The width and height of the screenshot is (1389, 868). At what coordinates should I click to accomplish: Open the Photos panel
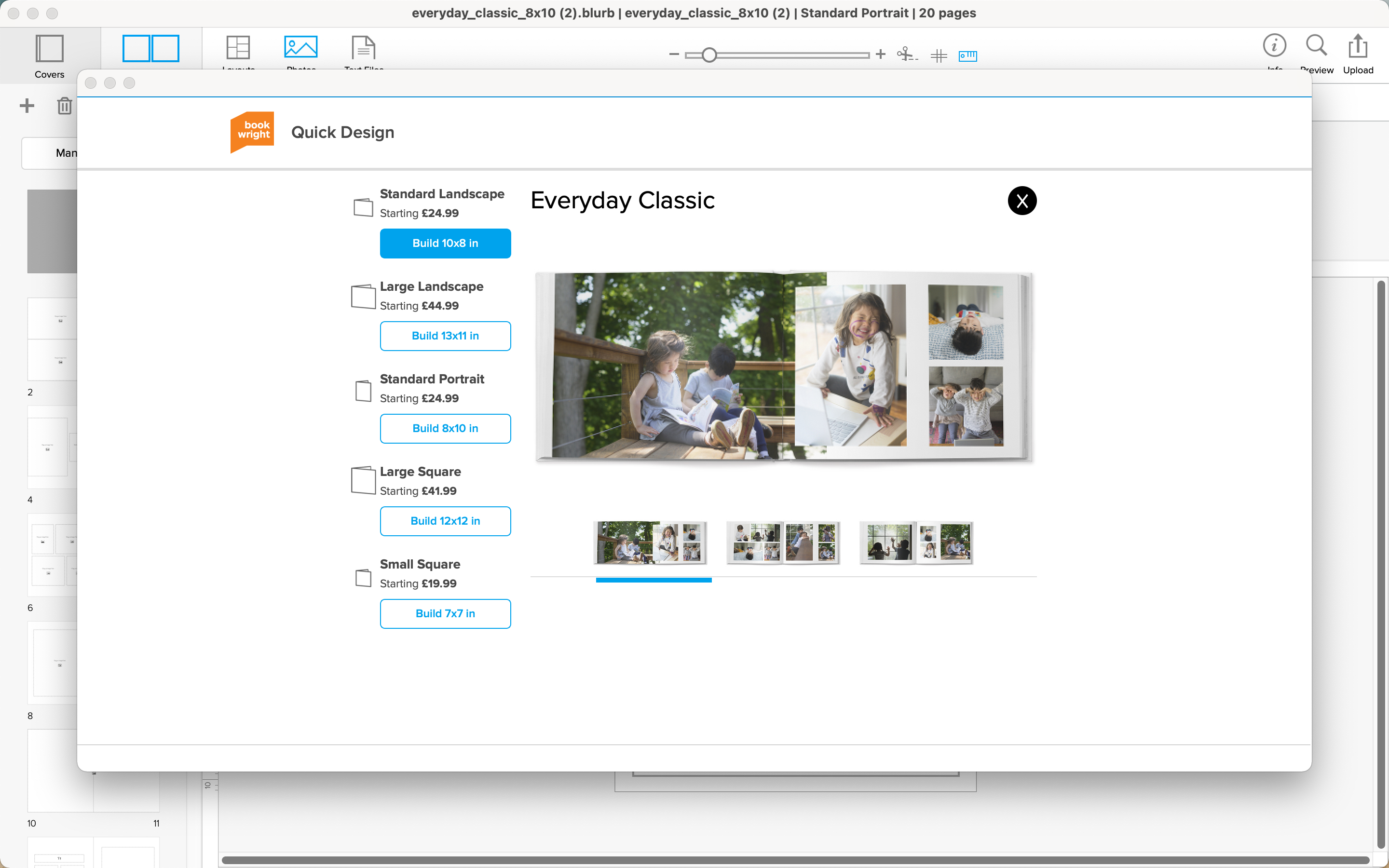301,48
